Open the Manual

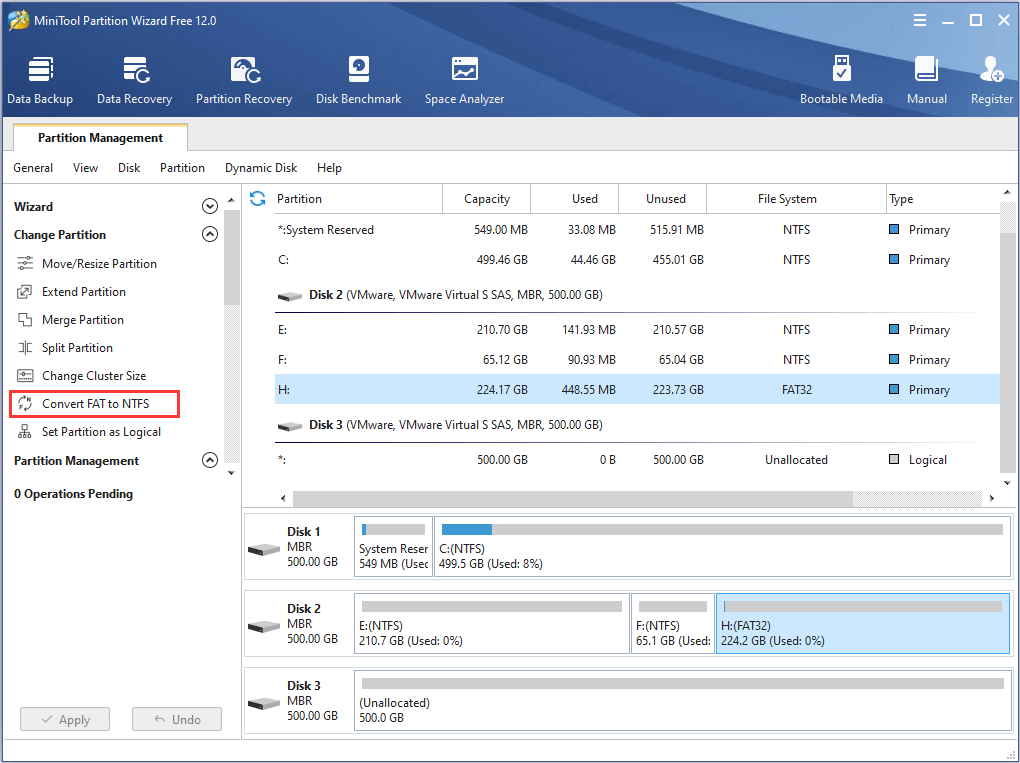(x=927, y=81)
